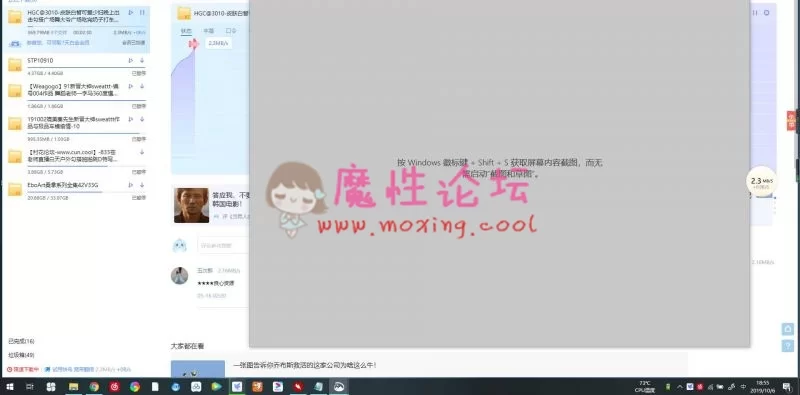Open the movie review thumbnail with man's face
This screenshot has width=800, height=395.
[191, 205]
